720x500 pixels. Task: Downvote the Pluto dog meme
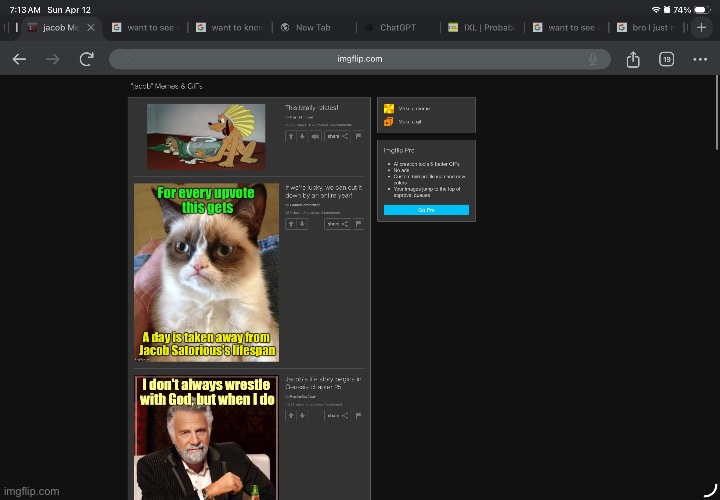302,136
